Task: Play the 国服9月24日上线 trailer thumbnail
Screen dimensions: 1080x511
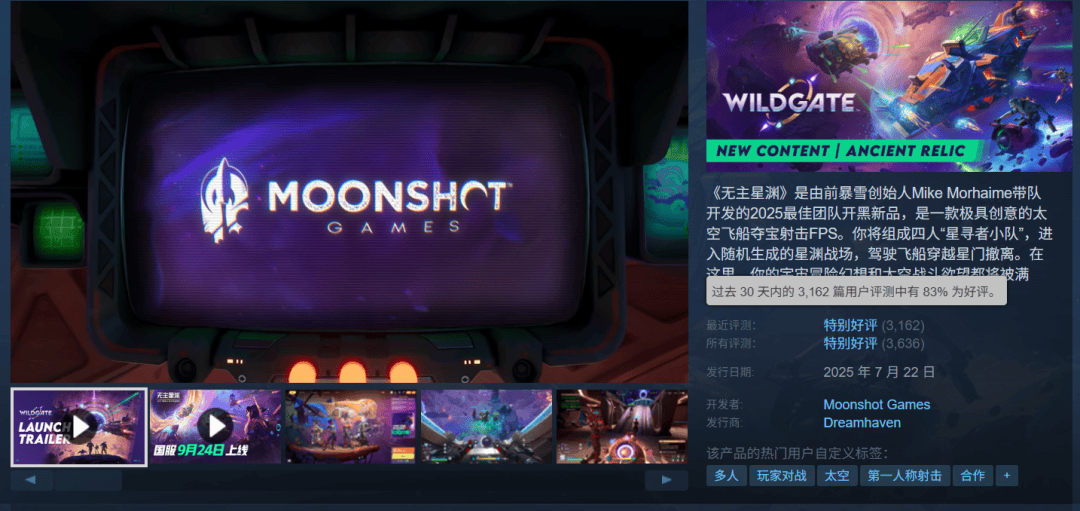Action: click(x=216, y=427)
